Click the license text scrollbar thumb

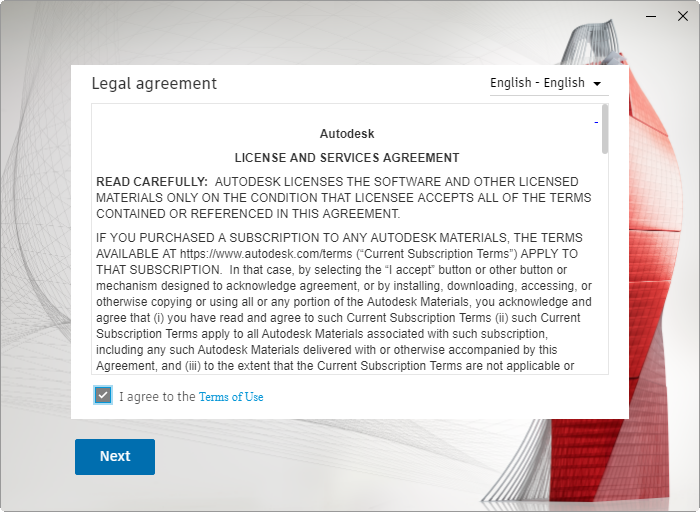tap(605, 129)
